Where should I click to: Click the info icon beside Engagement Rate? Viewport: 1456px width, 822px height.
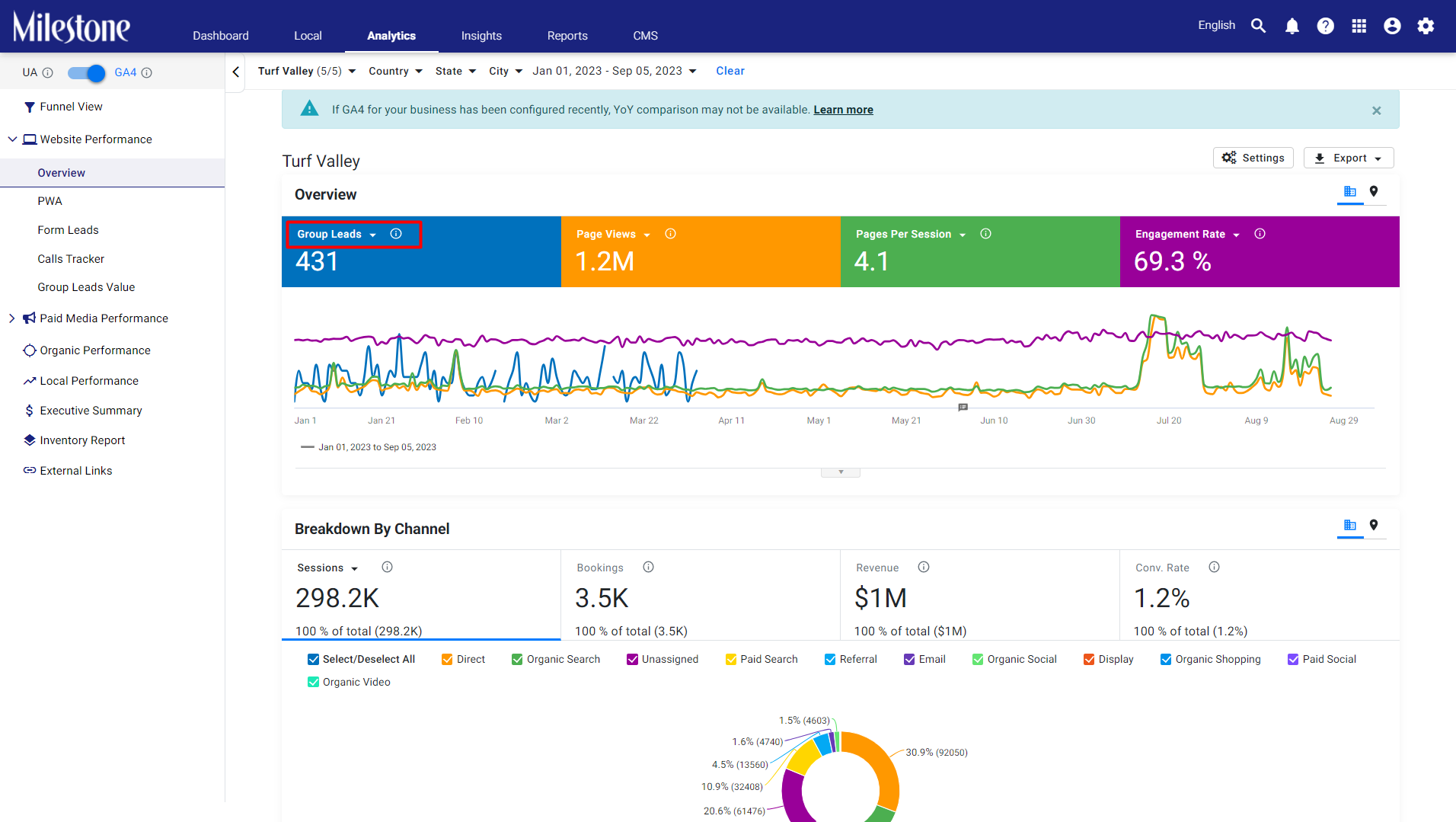[1260, 234]
